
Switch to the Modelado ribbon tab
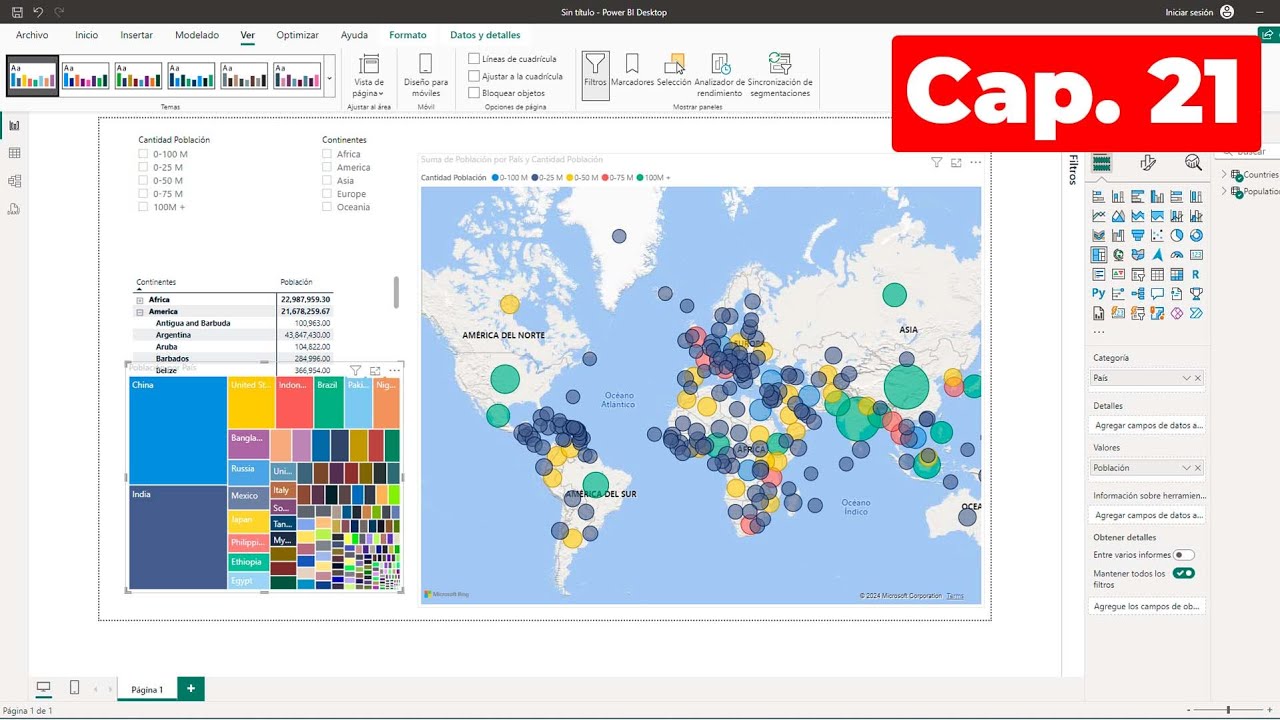click(197, 35)
